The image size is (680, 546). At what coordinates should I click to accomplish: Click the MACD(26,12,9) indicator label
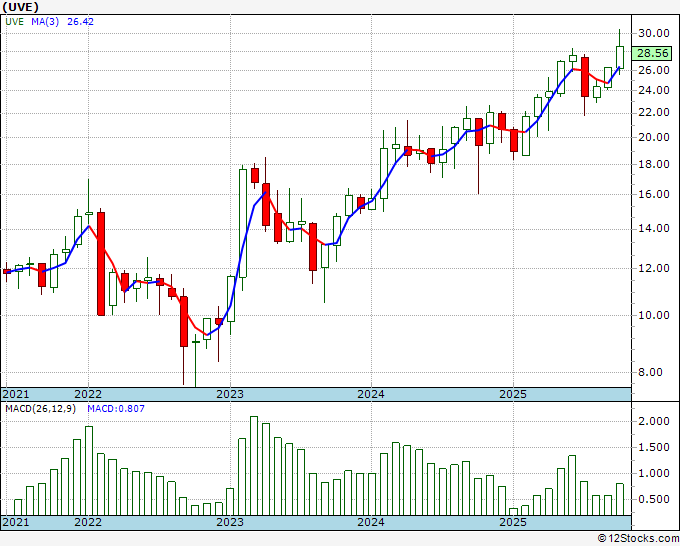point(40,409)
